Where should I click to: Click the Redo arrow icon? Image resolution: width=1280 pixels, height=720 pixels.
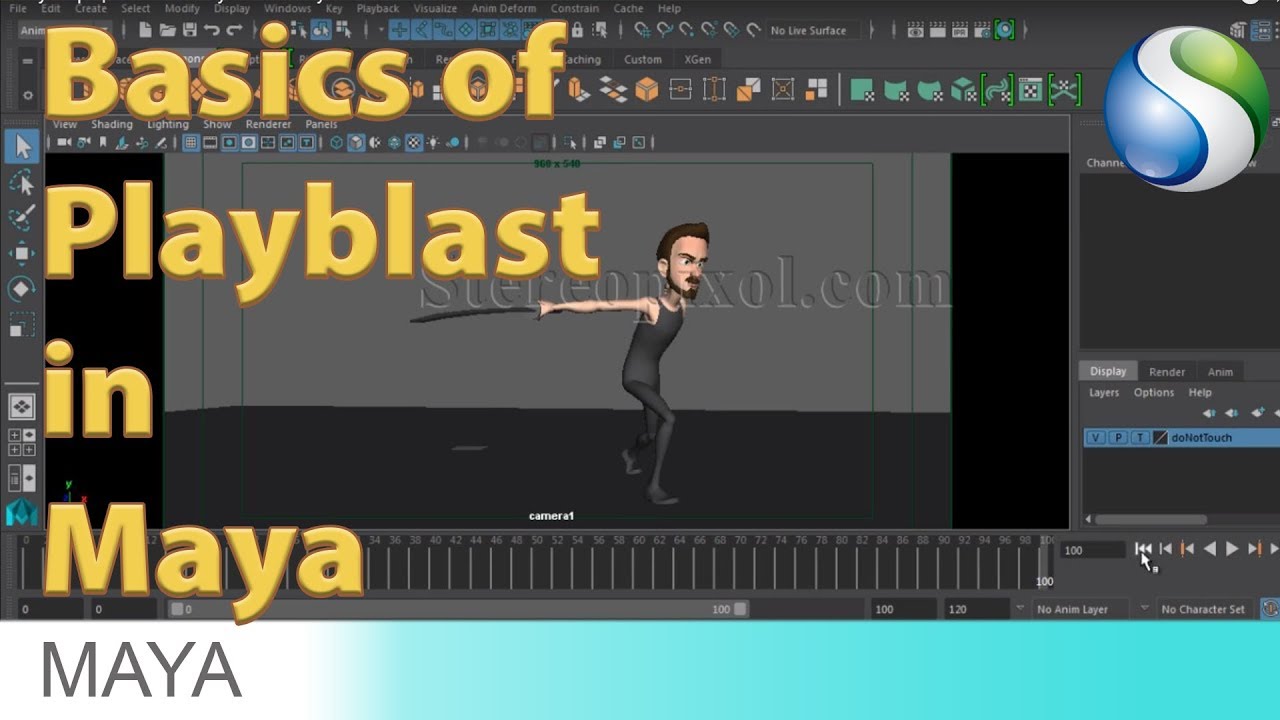tap(236, 30)
